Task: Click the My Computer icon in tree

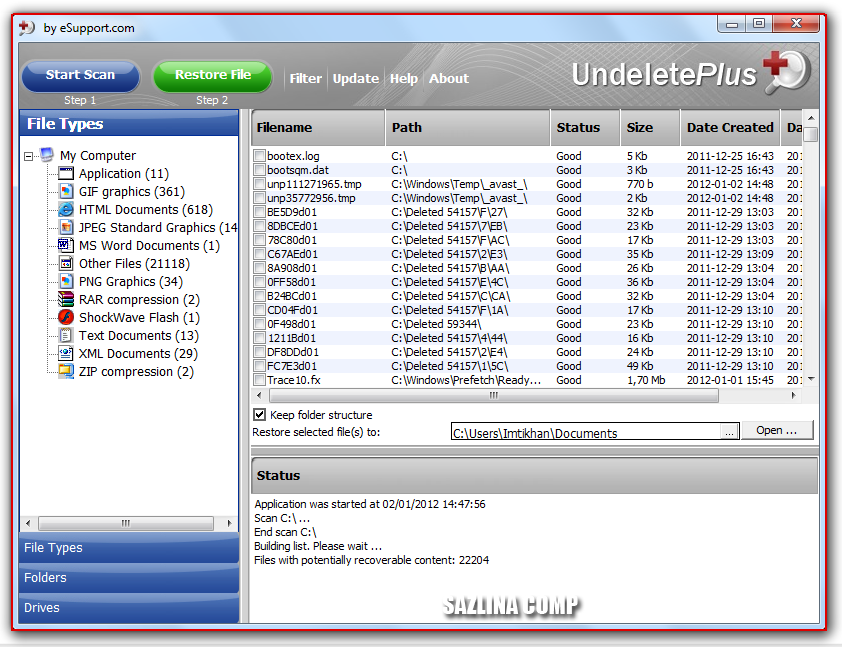Action: coord(47,155)
